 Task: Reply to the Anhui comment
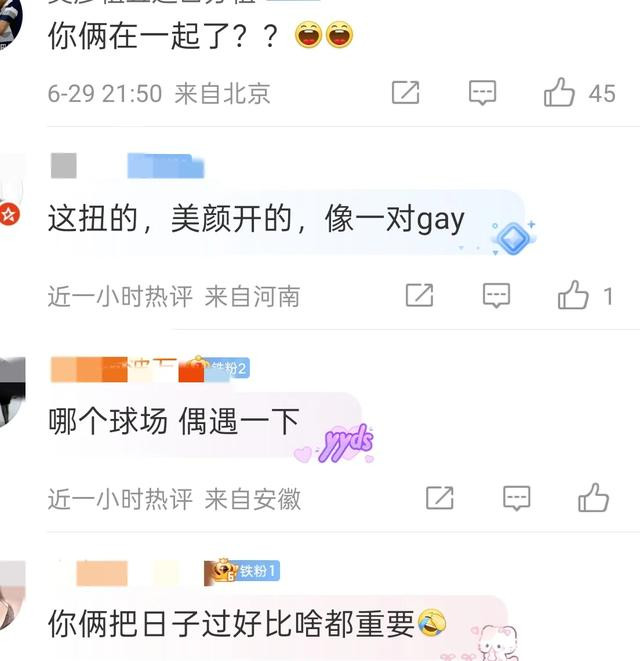click(516, 498)
